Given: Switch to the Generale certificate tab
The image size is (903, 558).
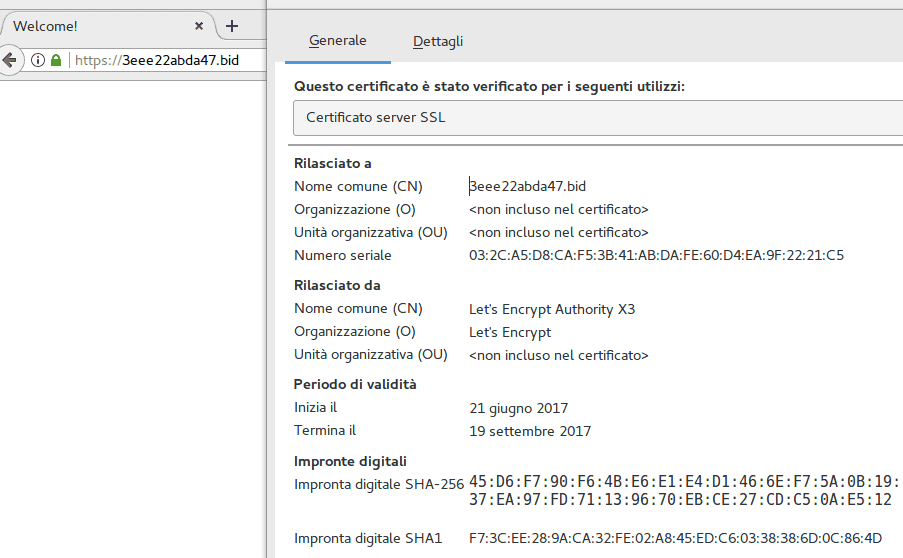Looking at the screenshot, I should tap(337, 41).
